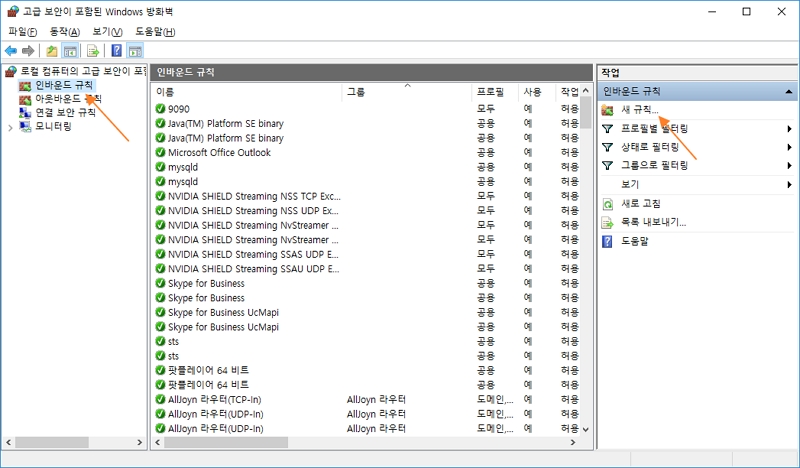
Task: Select the Microsoft Office Outlook rule
Action: pos(366,152)
